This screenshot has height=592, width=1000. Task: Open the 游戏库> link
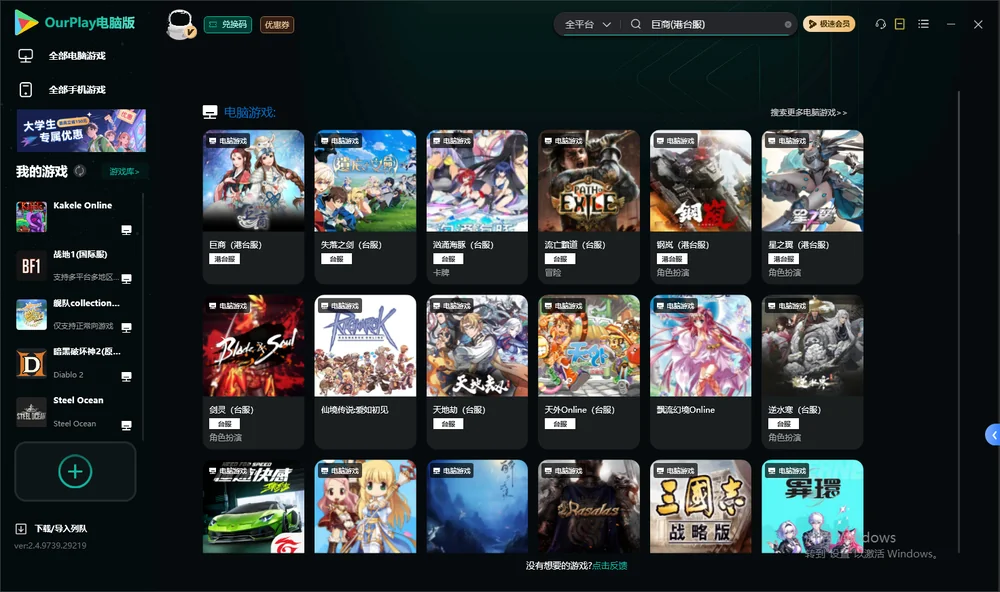[x=124, y=172]
